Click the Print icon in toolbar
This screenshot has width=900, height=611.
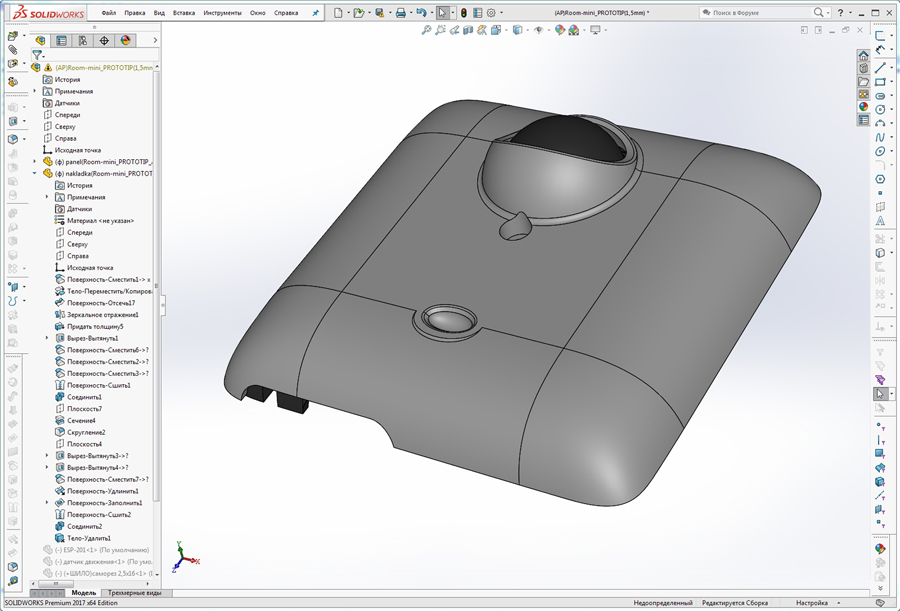pos(400,13)
